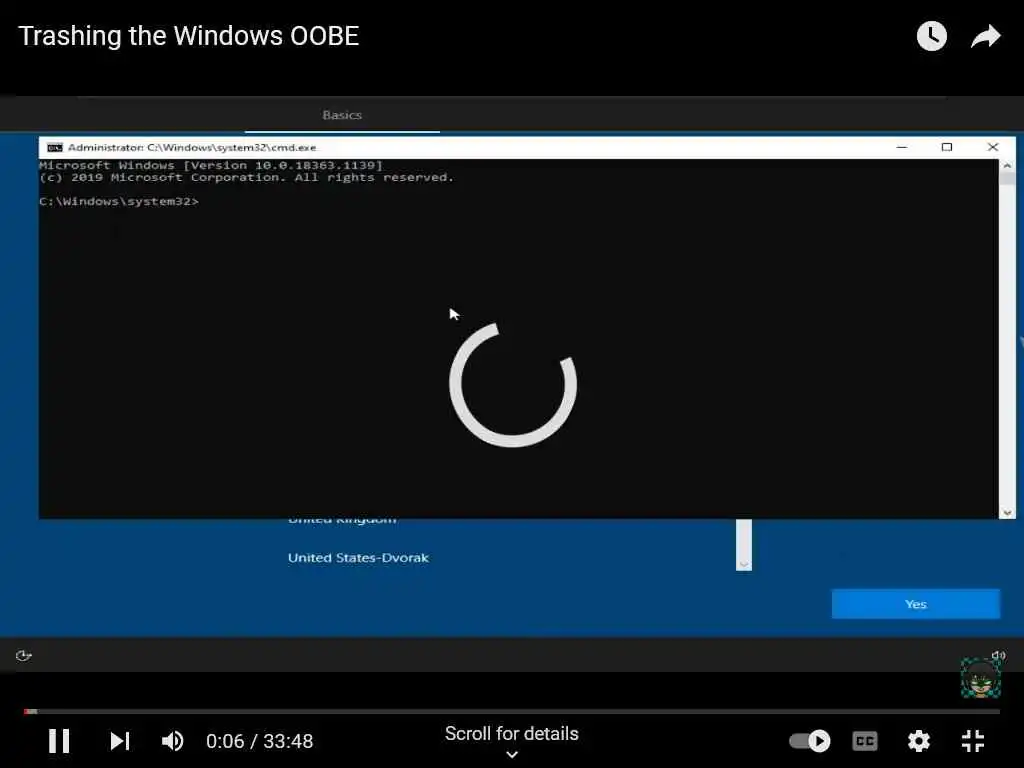Share this video
The image size is (1024, 768).
click(985, 36)
